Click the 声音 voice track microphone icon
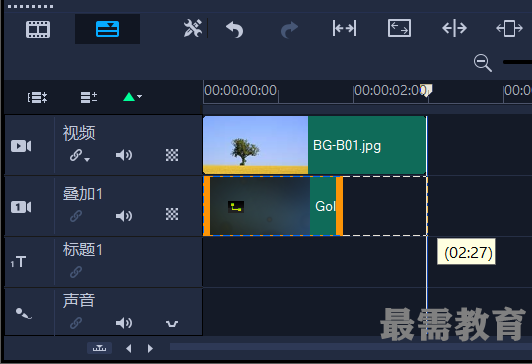Viewport: 532px width, 364px height. tap(23, 313)
